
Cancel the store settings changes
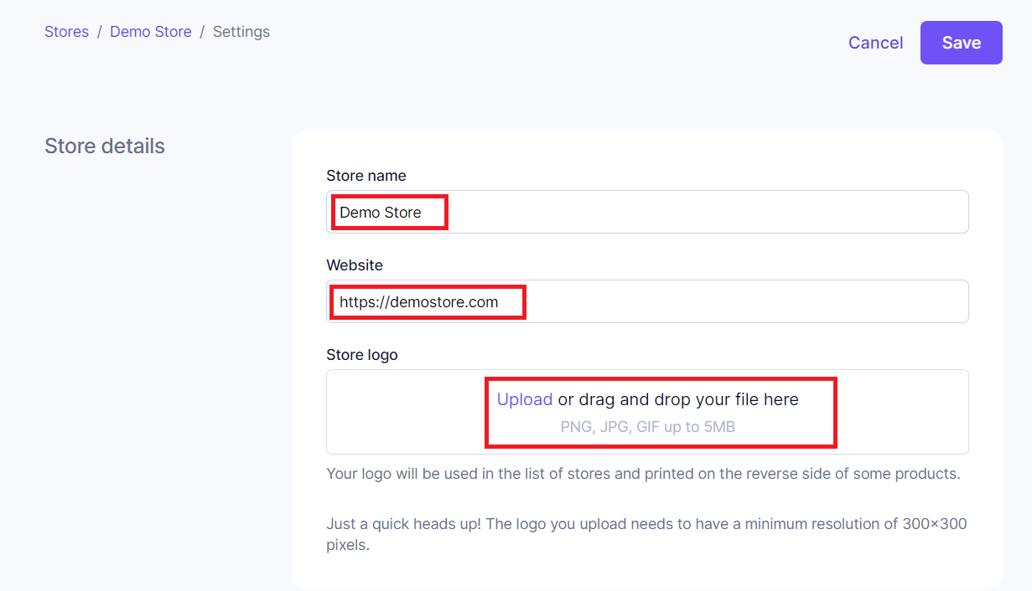[875, 42]
